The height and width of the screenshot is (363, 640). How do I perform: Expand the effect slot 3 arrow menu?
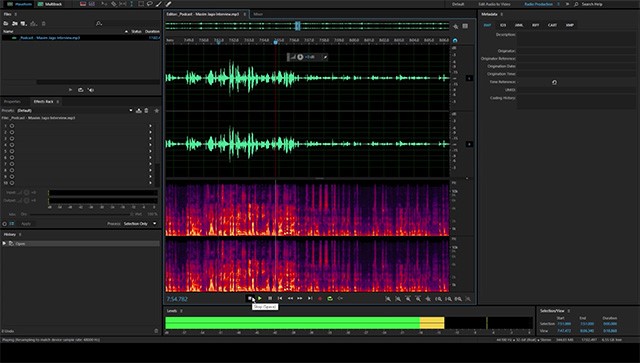point(150,138)
